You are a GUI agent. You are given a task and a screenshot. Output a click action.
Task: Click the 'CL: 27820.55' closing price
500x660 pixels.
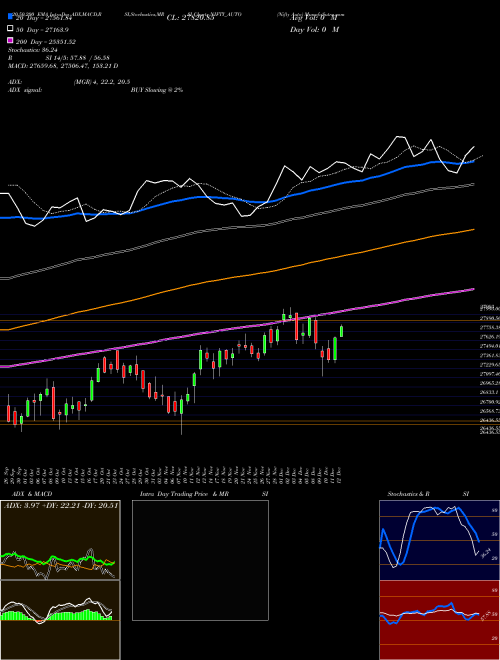pos(191,18)
